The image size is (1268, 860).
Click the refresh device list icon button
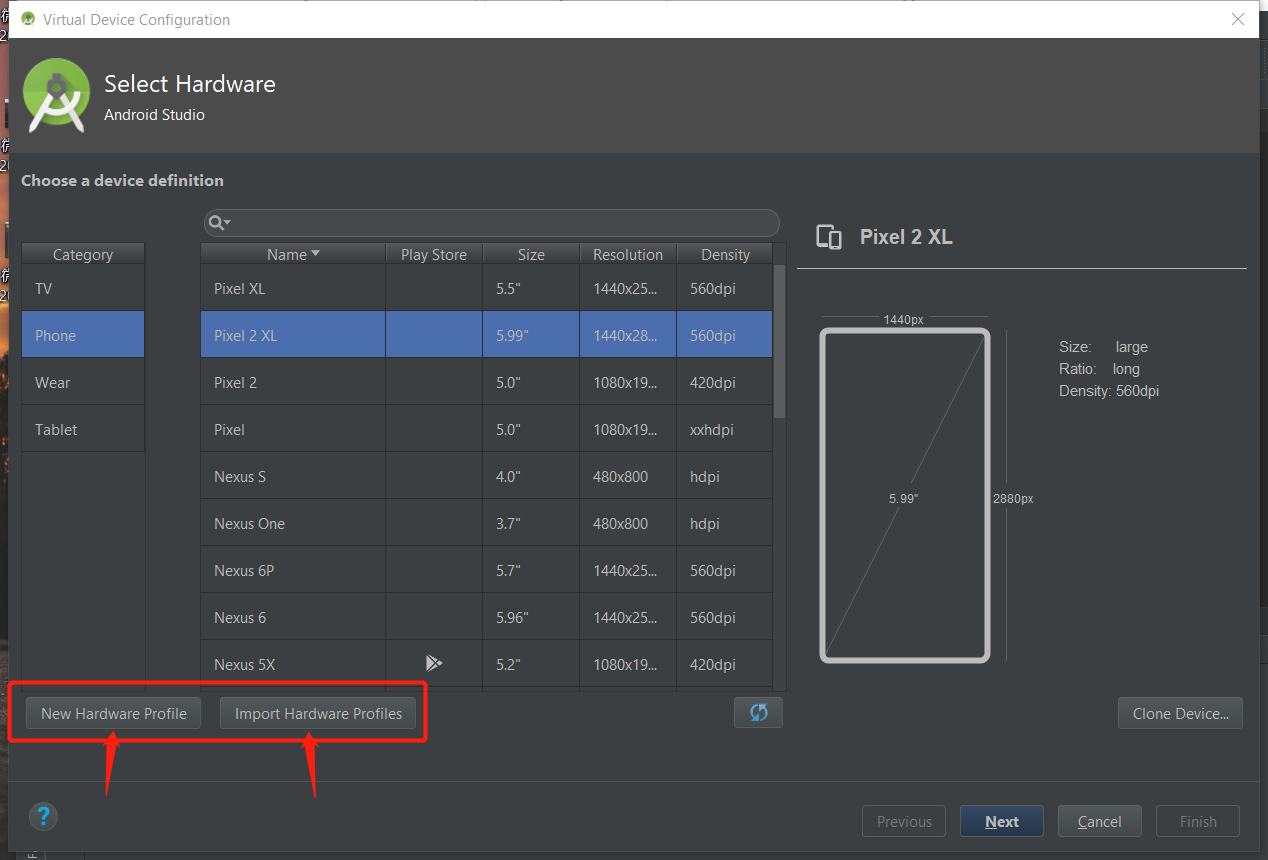pyautogui.click(x=758, y=713)
